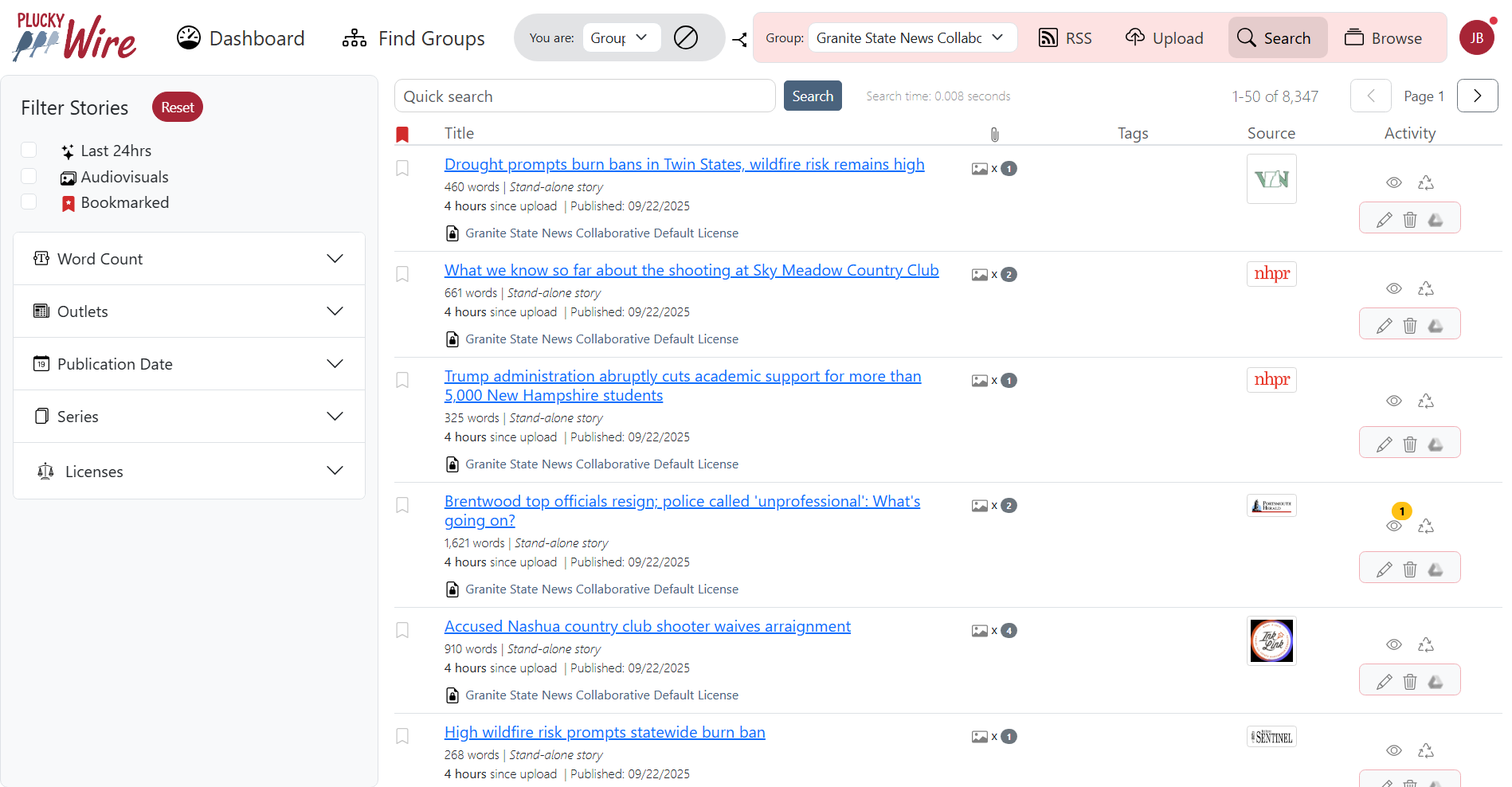1512x787 pixels.
Task: Bookmark the Brentwood top officials story
Action: 402,505
